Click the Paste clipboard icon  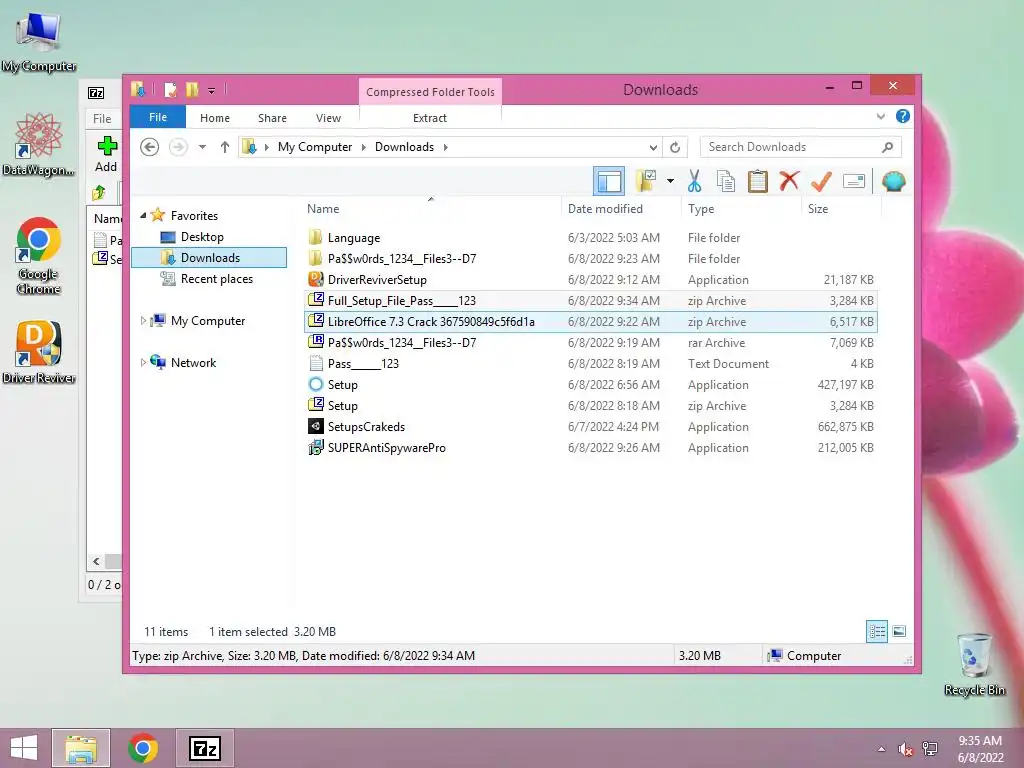pos(758,181)
